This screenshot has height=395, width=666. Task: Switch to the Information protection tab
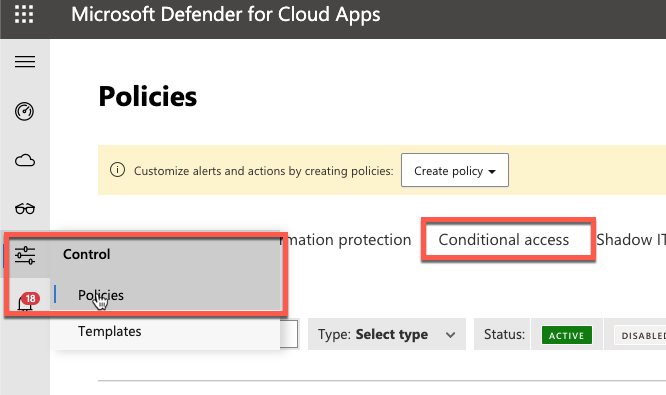tap(345, 240)
